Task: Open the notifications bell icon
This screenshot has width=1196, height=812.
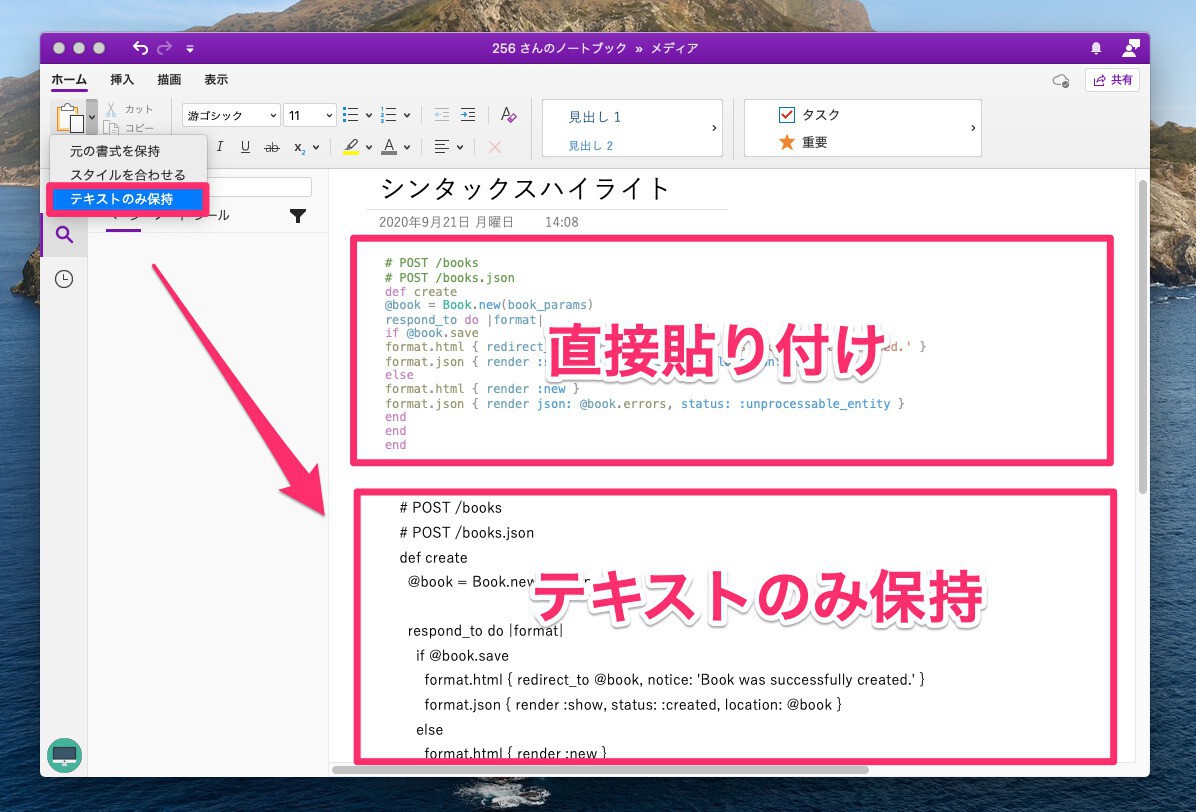Action: click(1096, 48)
